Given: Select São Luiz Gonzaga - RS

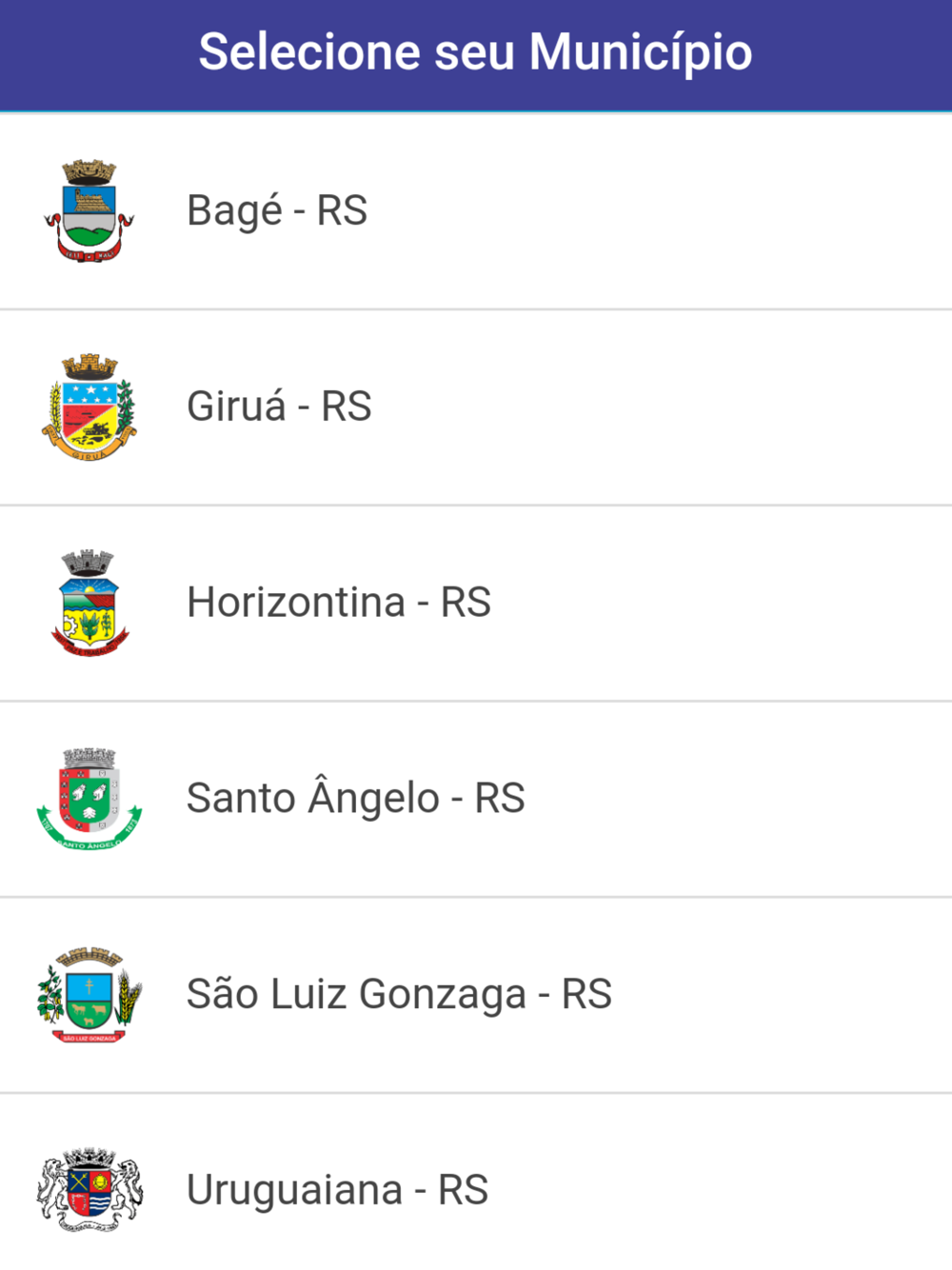Looking at the screenshot, I should point(399,994).
